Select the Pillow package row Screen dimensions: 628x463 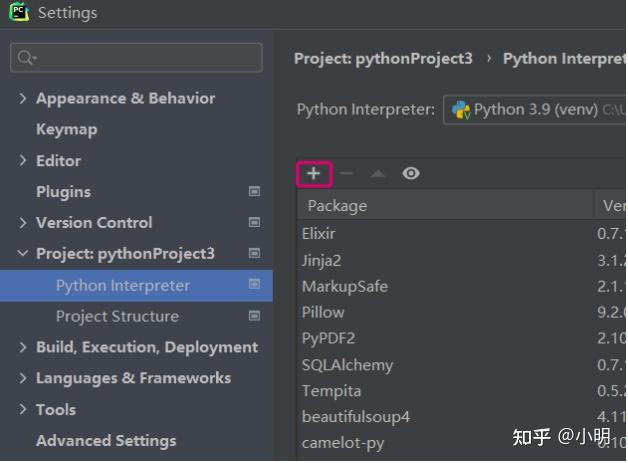pyautogui.click(x=323, y=312)
